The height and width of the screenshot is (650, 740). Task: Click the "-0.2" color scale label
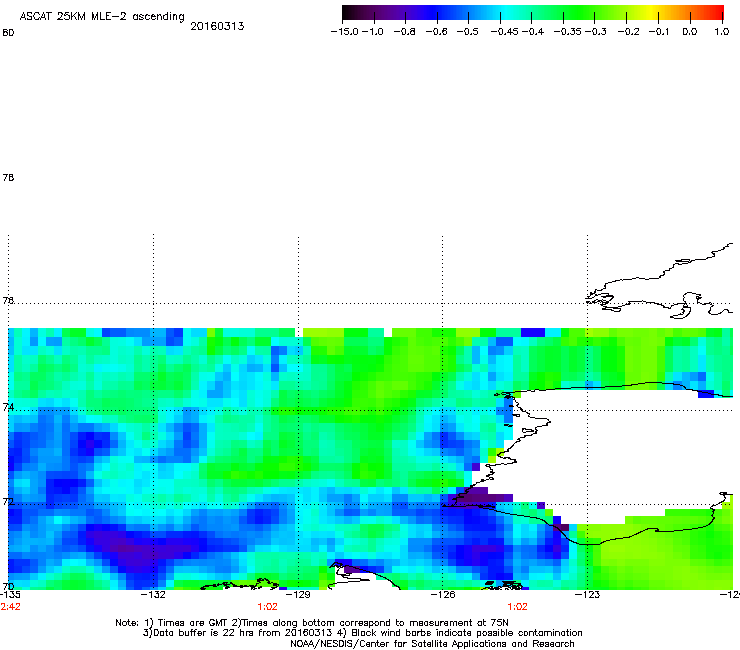[x=629, y=32]
